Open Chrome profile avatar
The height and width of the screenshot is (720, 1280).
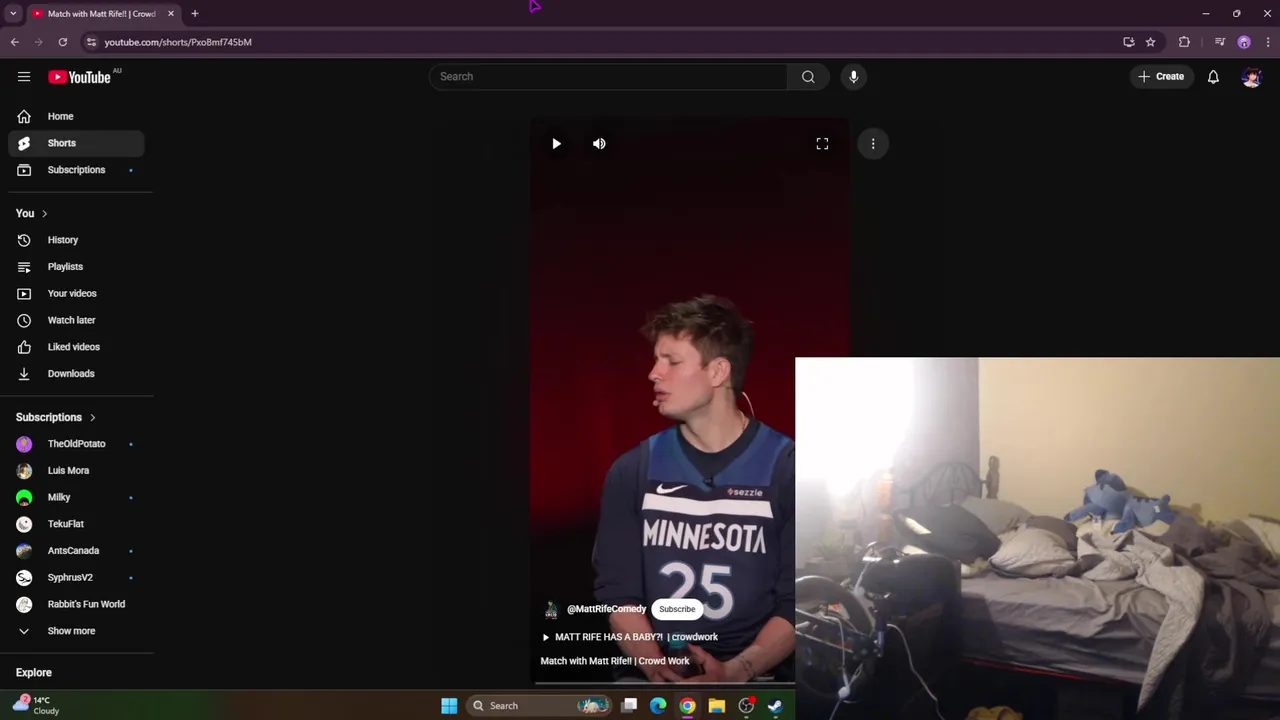pos(1244,42)
